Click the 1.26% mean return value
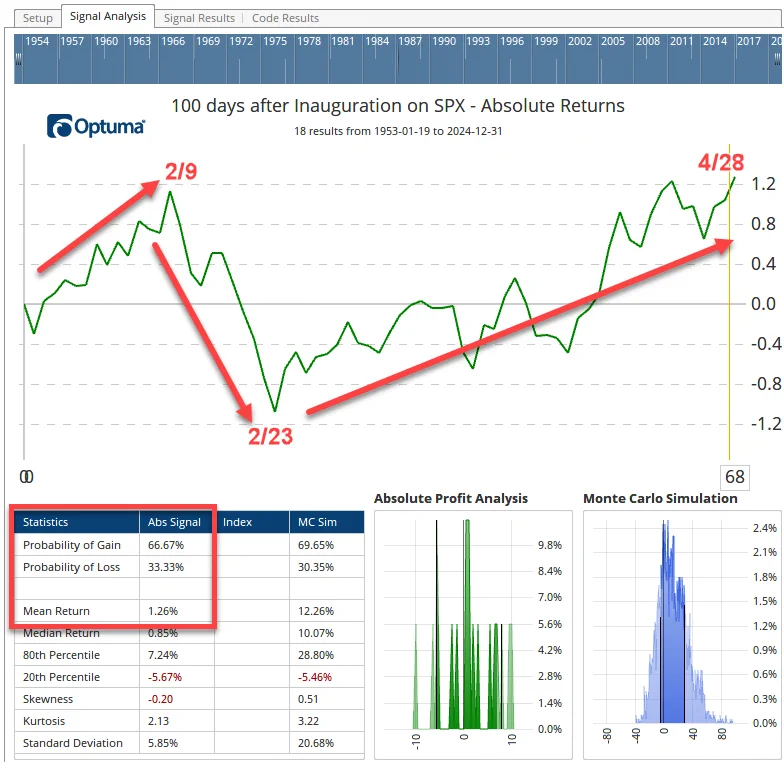This screenshot has width=784, height=762. [x=162, y=611]
